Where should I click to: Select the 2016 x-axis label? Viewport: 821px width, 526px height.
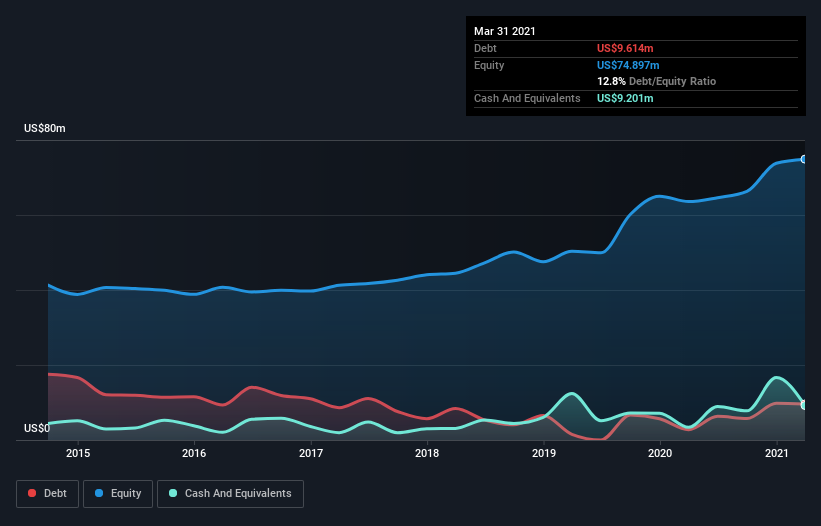tap(194, 453)
